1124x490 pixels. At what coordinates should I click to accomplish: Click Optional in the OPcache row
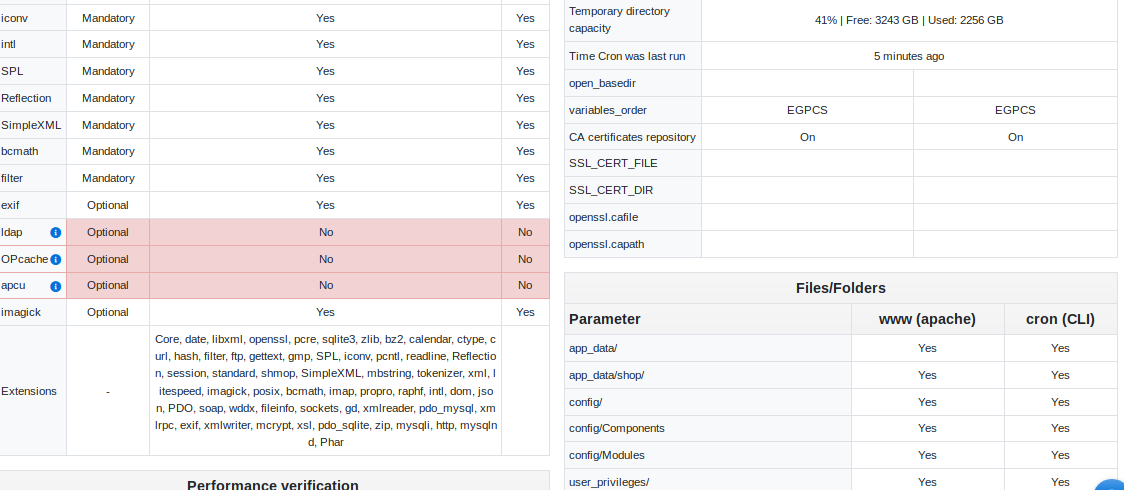pos(108,259)
